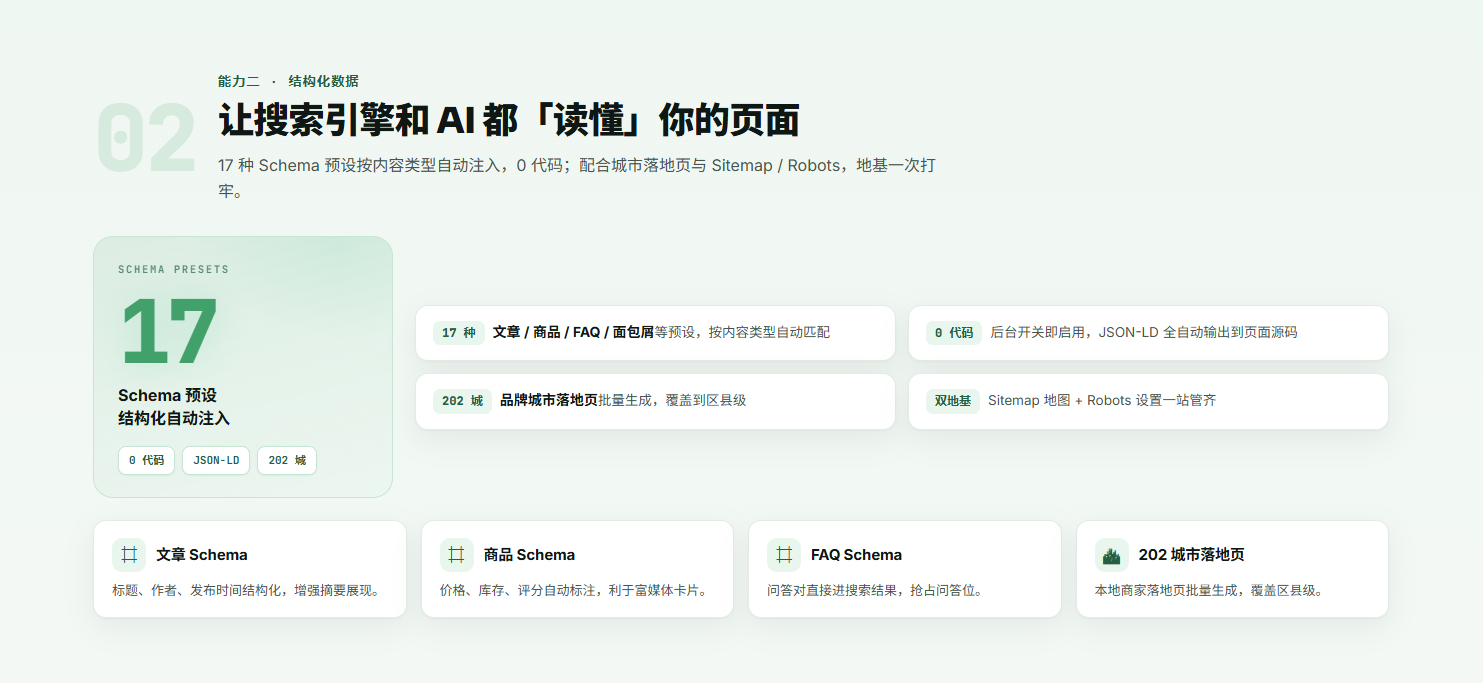Image resolution: width=1483 pixels, height=683 pixels.
Task: Select the 0 代码 chip under 结构化自动注入
Action: pos(146,461)
